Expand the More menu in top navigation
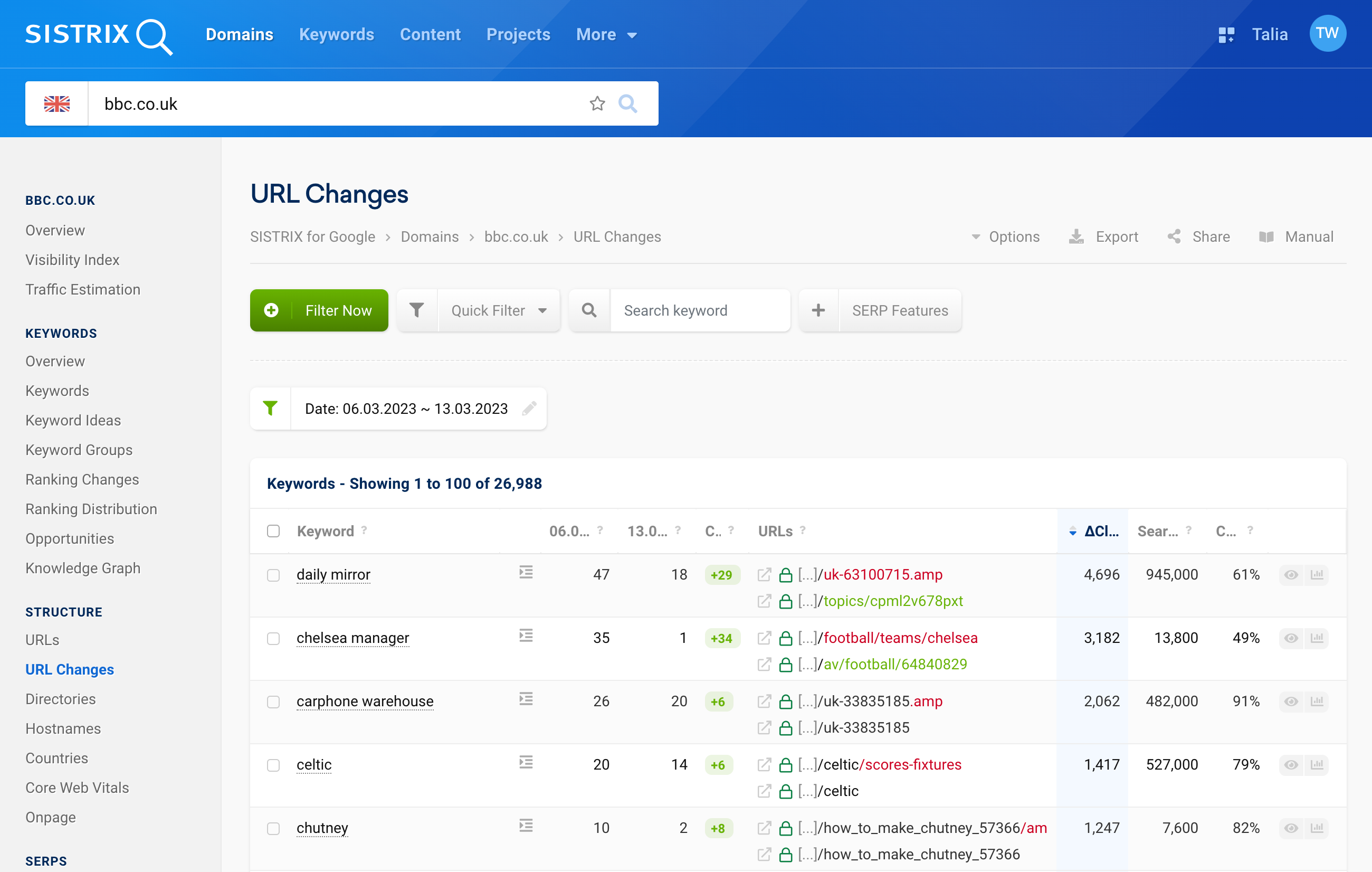Image resolution: width=1372 pixels, height=872 pixels. [x=606, y=35]
